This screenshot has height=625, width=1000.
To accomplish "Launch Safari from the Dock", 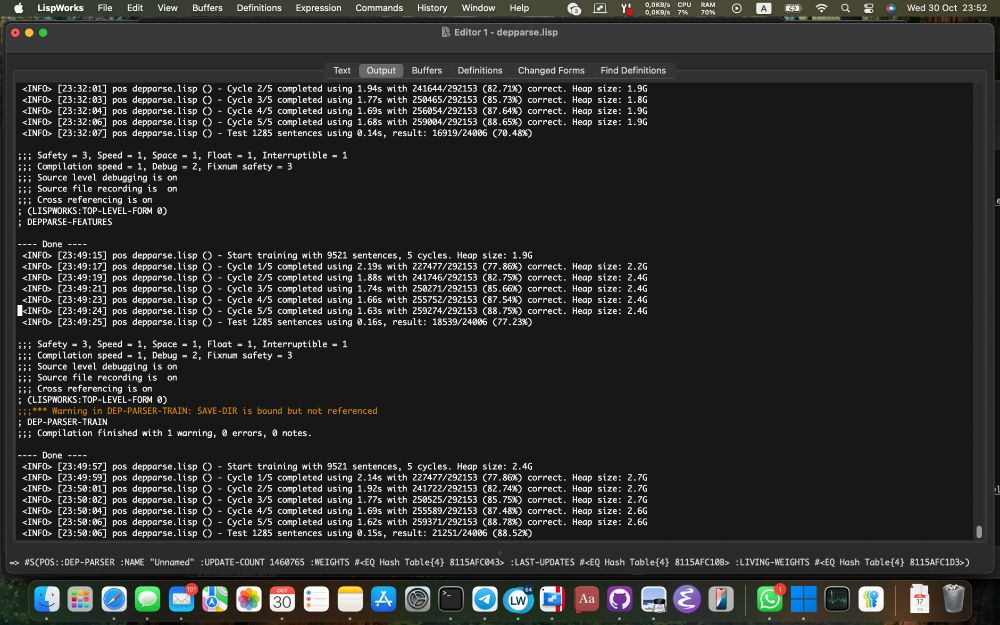I will 114,599.
